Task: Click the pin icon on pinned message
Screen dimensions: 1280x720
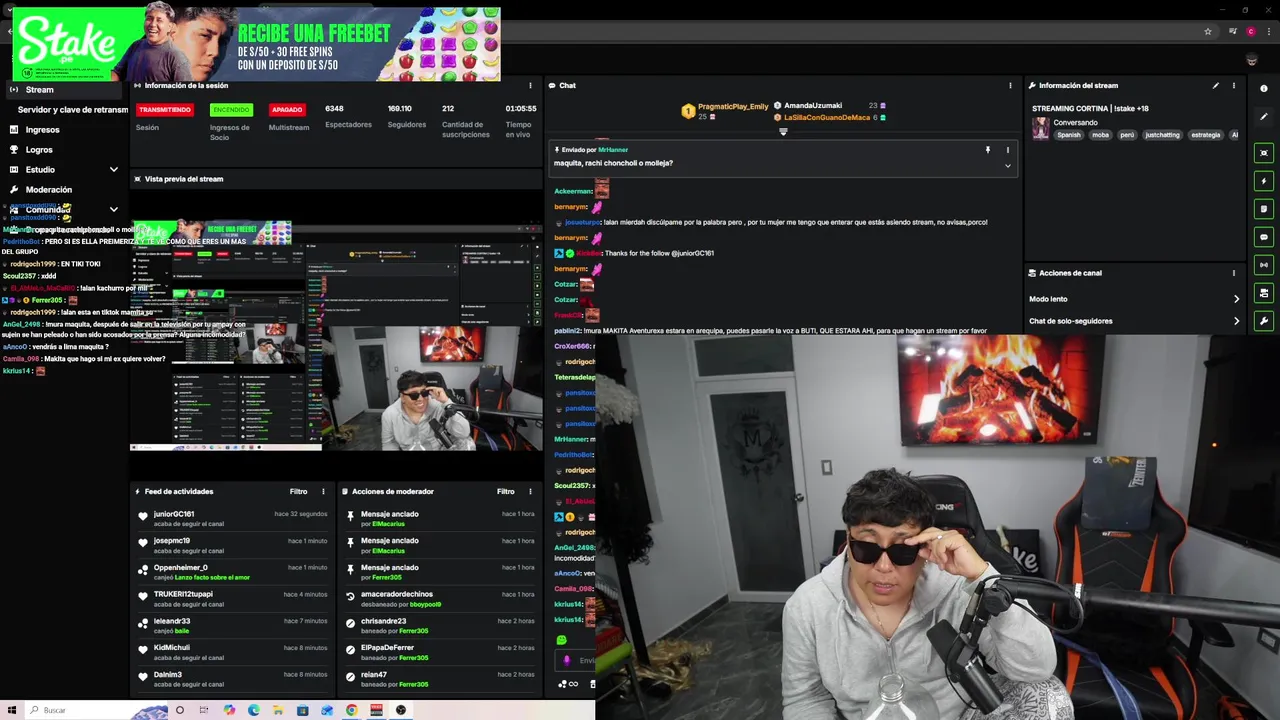Action: coord(987,150)
